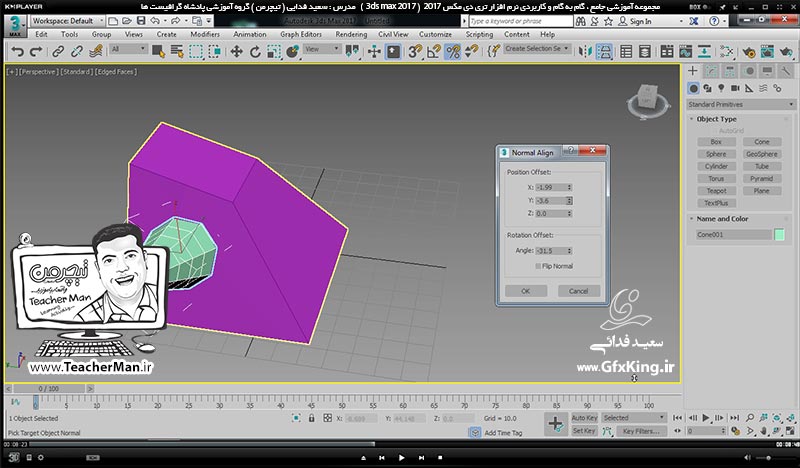Open the Curve Editor
800x468 pixels.
point(686,52)
